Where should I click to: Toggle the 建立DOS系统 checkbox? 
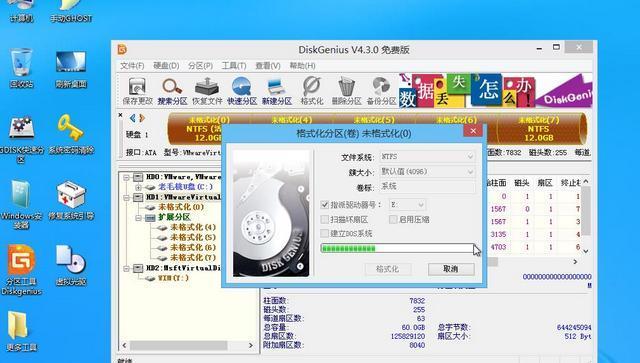click(x=325, y=234)
